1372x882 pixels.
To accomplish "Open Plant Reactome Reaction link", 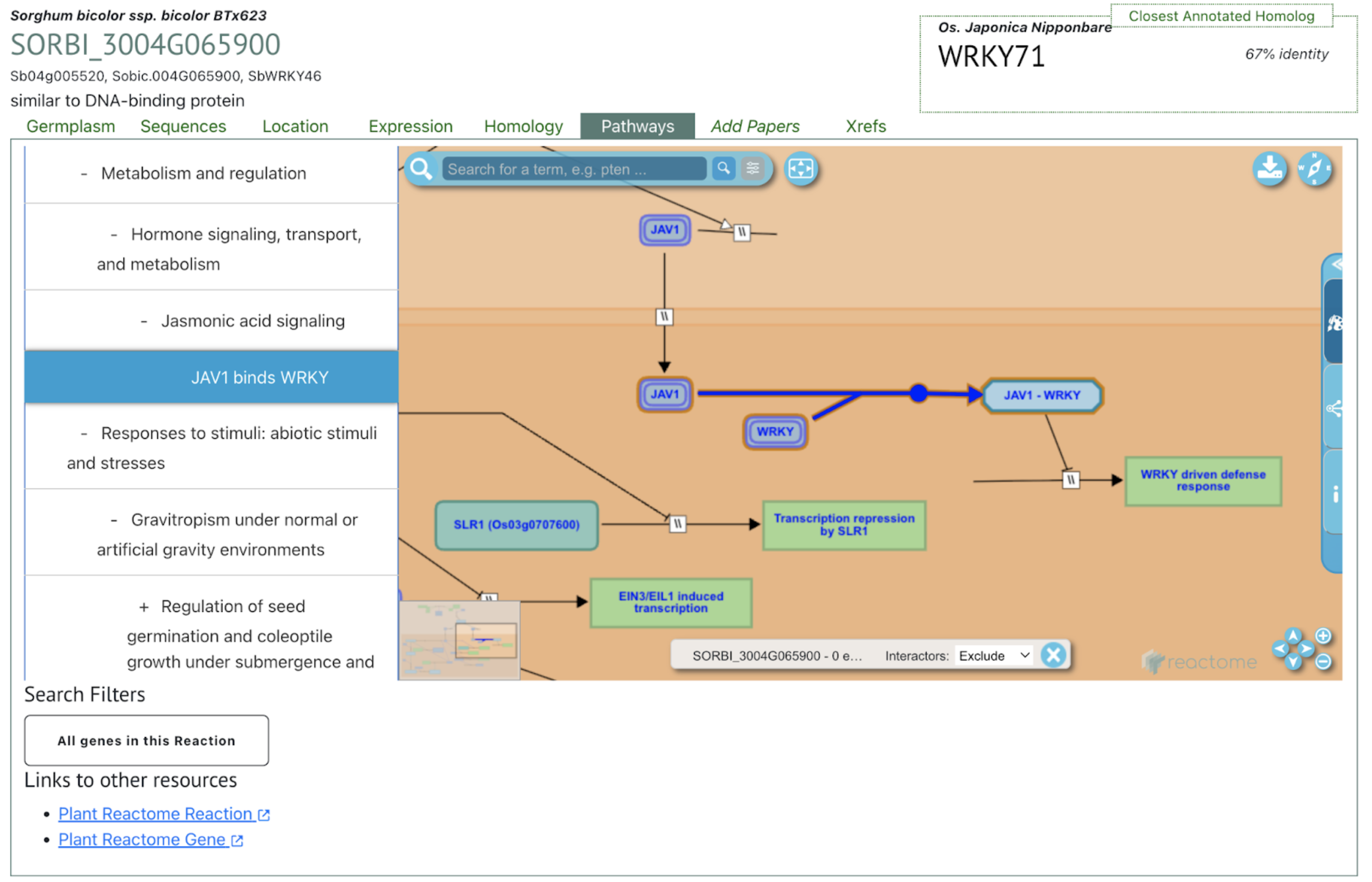I will pyautogui.click(x=156, y=814).
